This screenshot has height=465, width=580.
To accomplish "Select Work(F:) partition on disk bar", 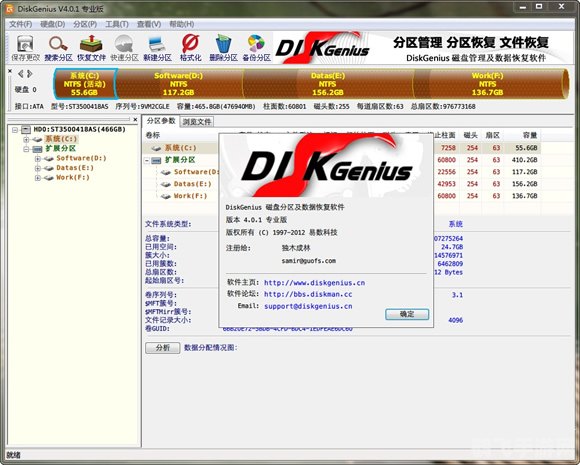I will coord(488,84).
